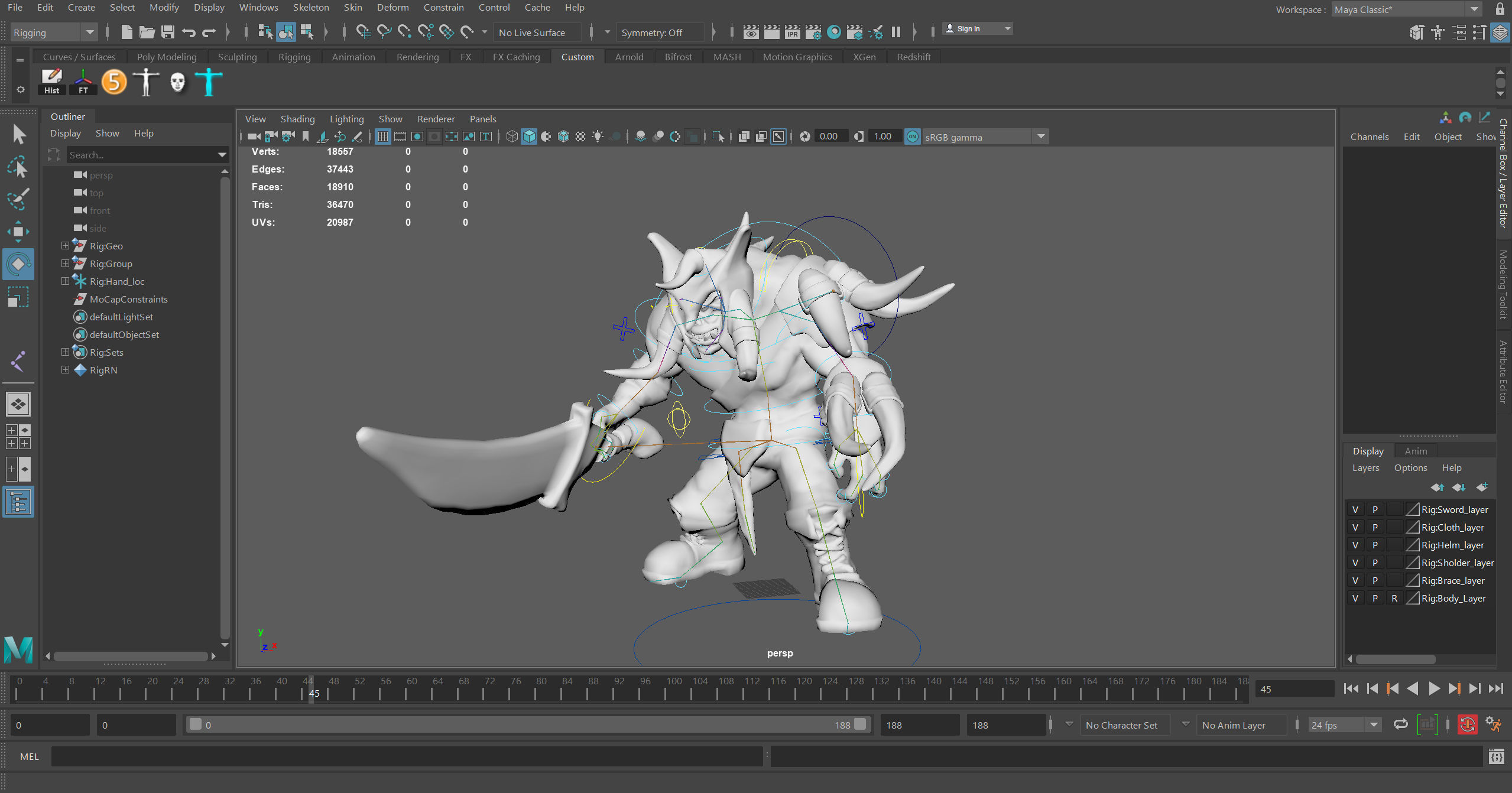Click the orange number 5 shelf icon
1512x793 pixels.
click(x=115, y=82)
